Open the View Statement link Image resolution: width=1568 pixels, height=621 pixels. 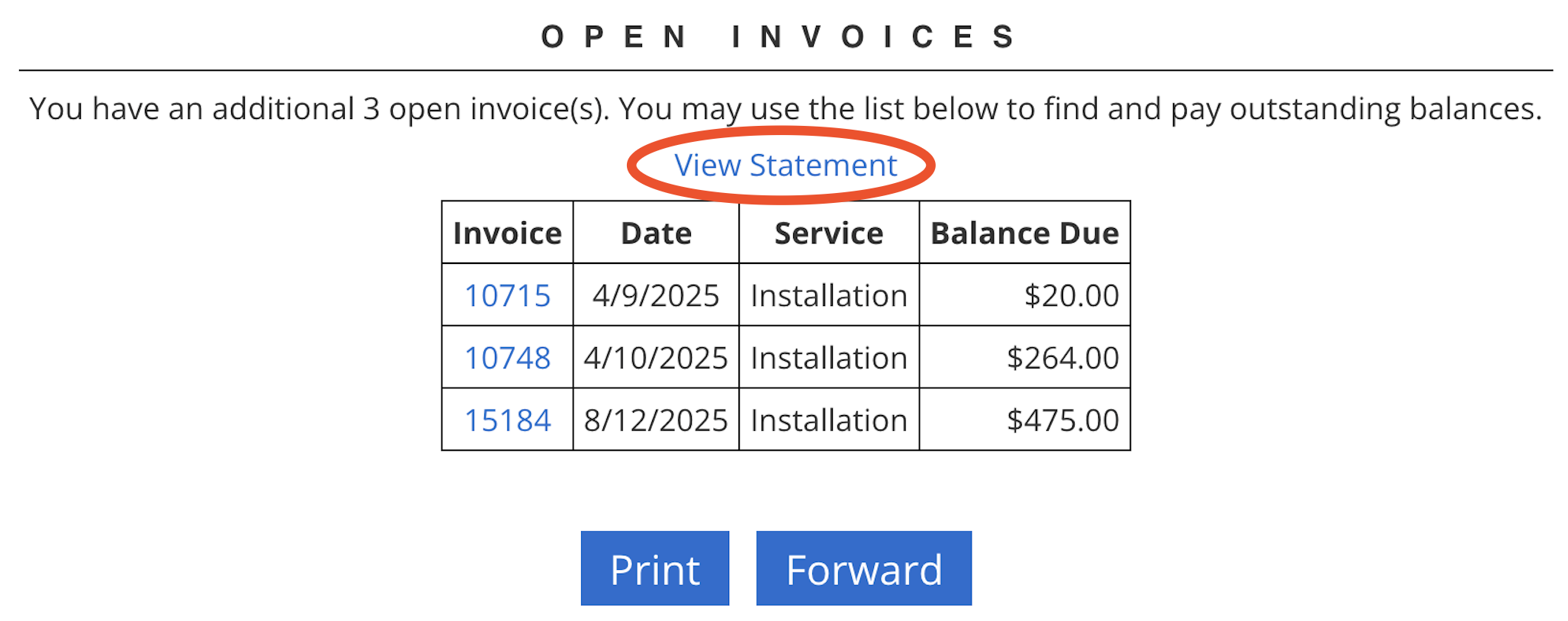(785, 166)
